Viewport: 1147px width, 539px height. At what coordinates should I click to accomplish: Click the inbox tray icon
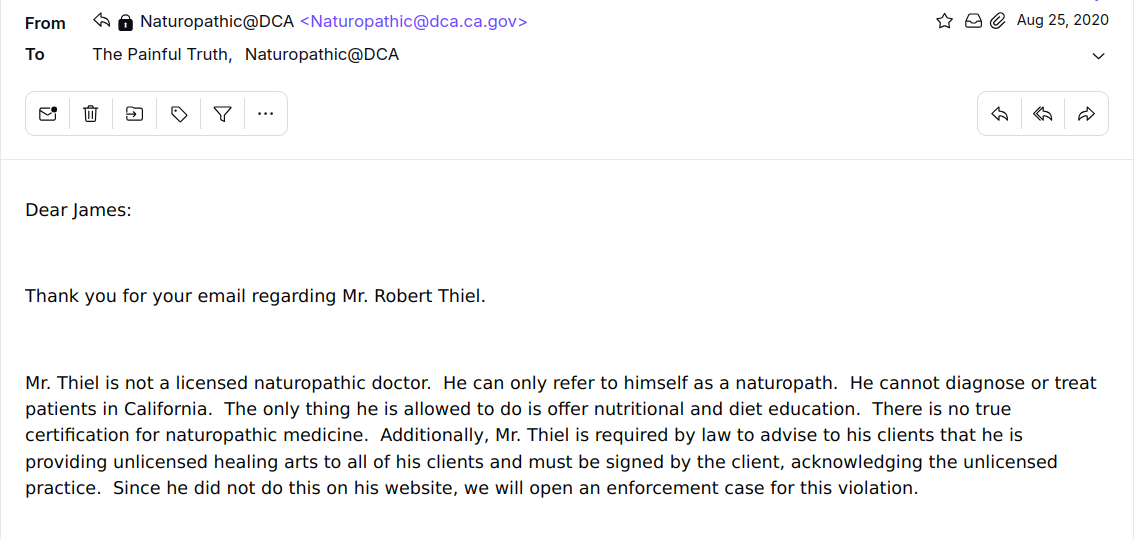point(973,21)
